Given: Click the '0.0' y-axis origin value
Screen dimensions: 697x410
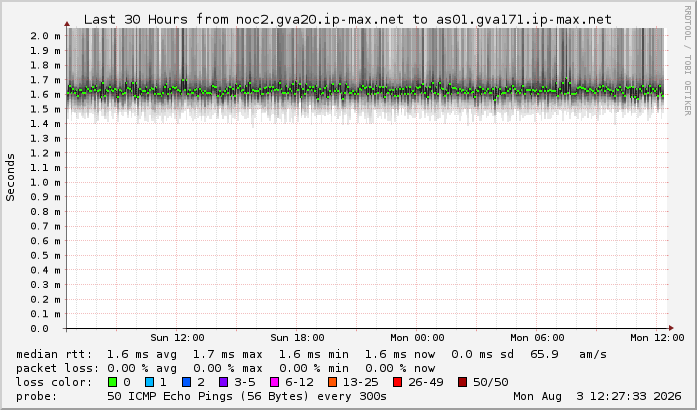Looking at the screenshot, I should (39, 329).
